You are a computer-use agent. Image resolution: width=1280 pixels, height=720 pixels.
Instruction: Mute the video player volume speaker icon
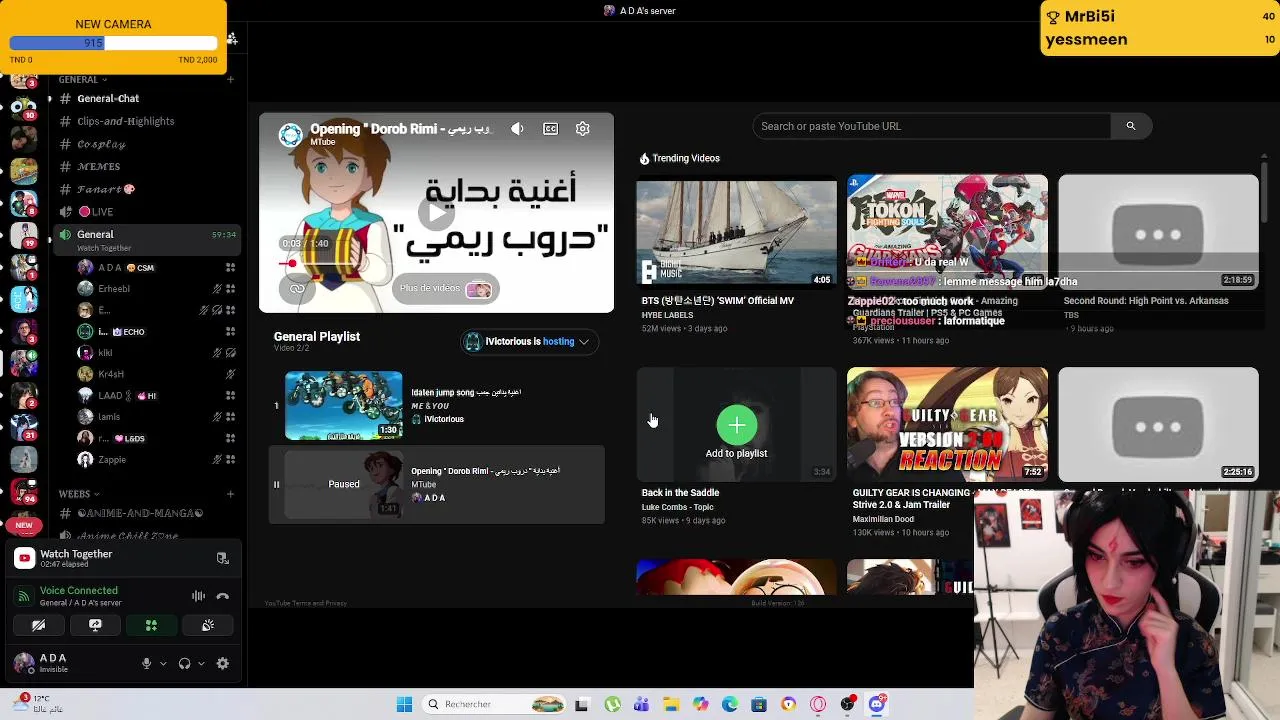click(517, 129)
